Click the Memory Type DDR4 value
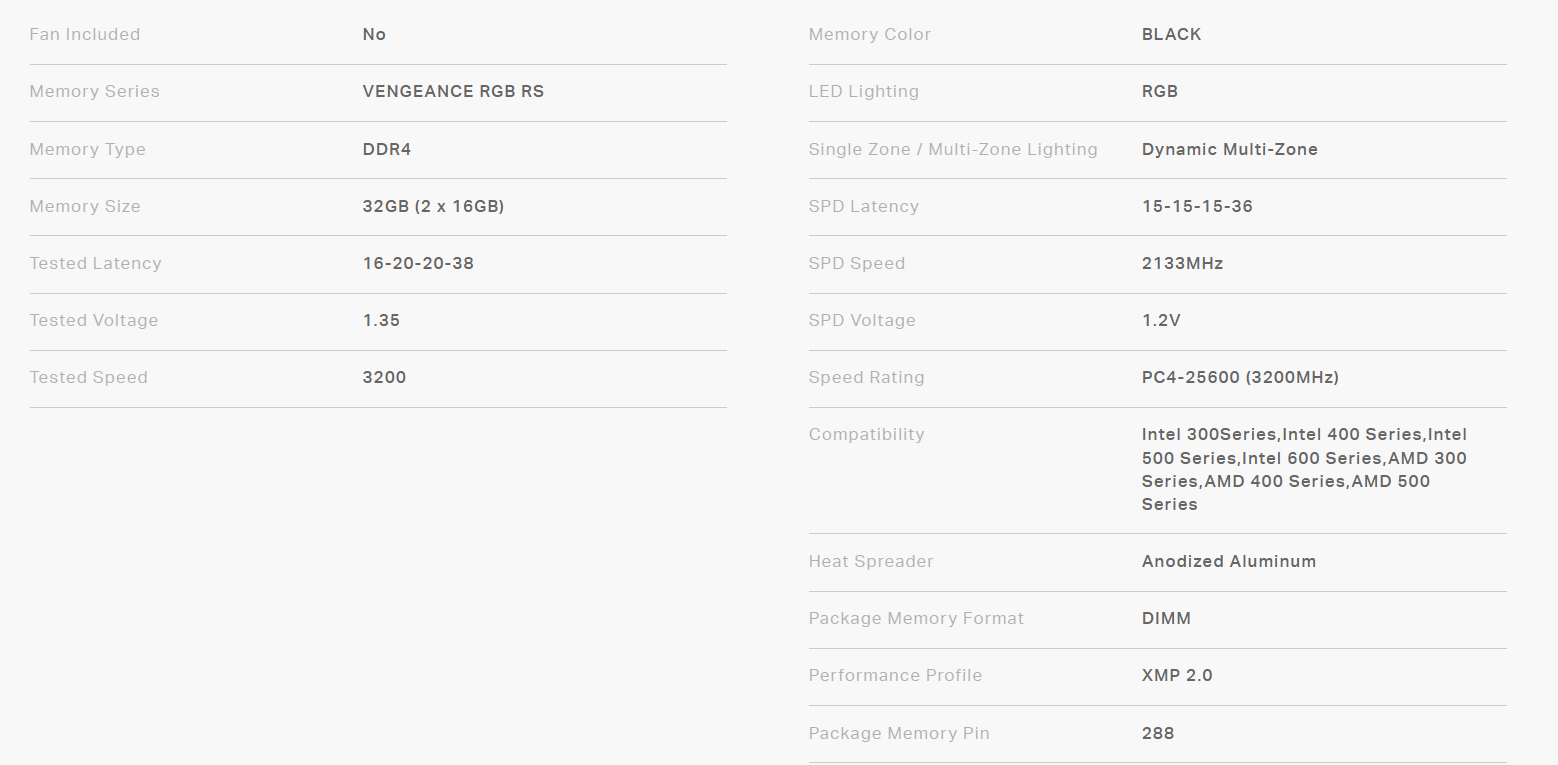This screenshot has height=765, width=1558. tap(386, 149)
